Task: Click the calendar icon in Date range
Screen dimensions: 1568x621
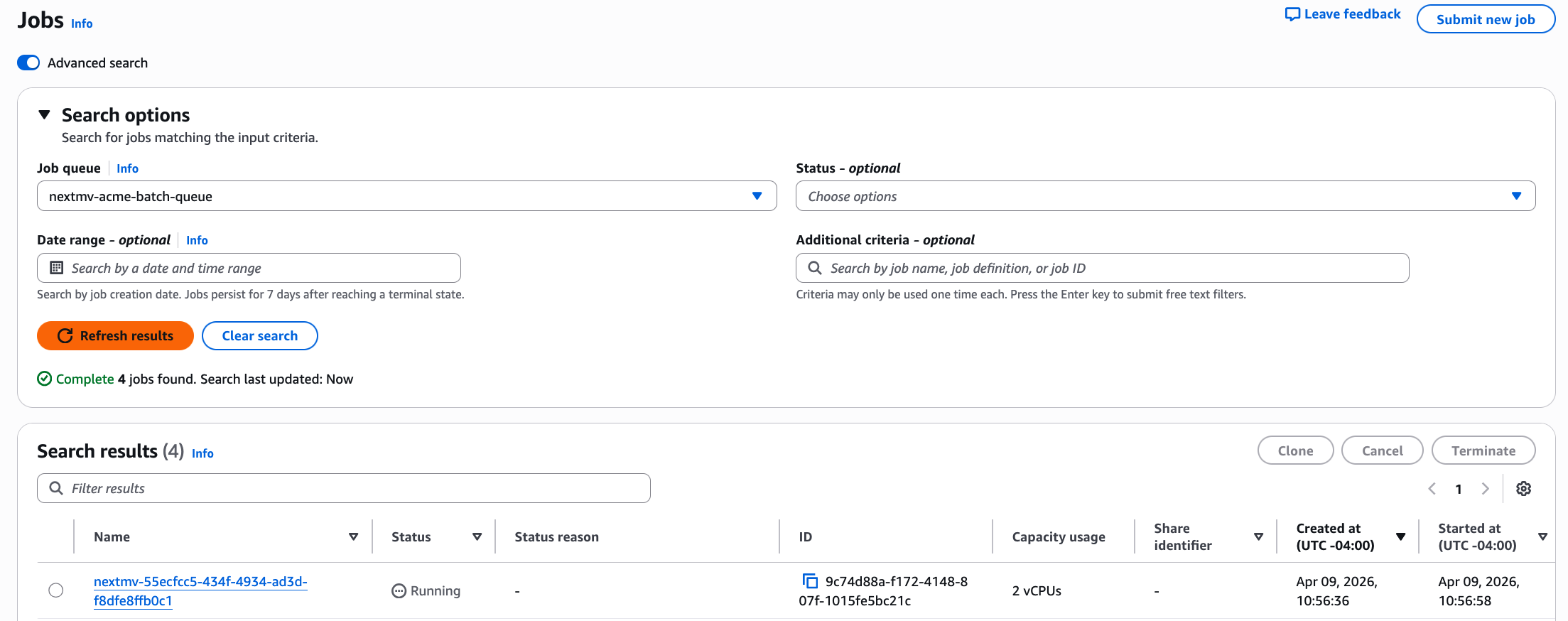Action: (56, 268)
